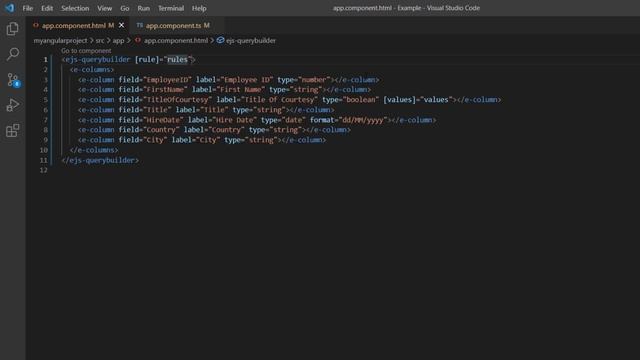Select app.component.html in the breadcrumb
The image size is (640, 360).
click(x=176, y=40)
